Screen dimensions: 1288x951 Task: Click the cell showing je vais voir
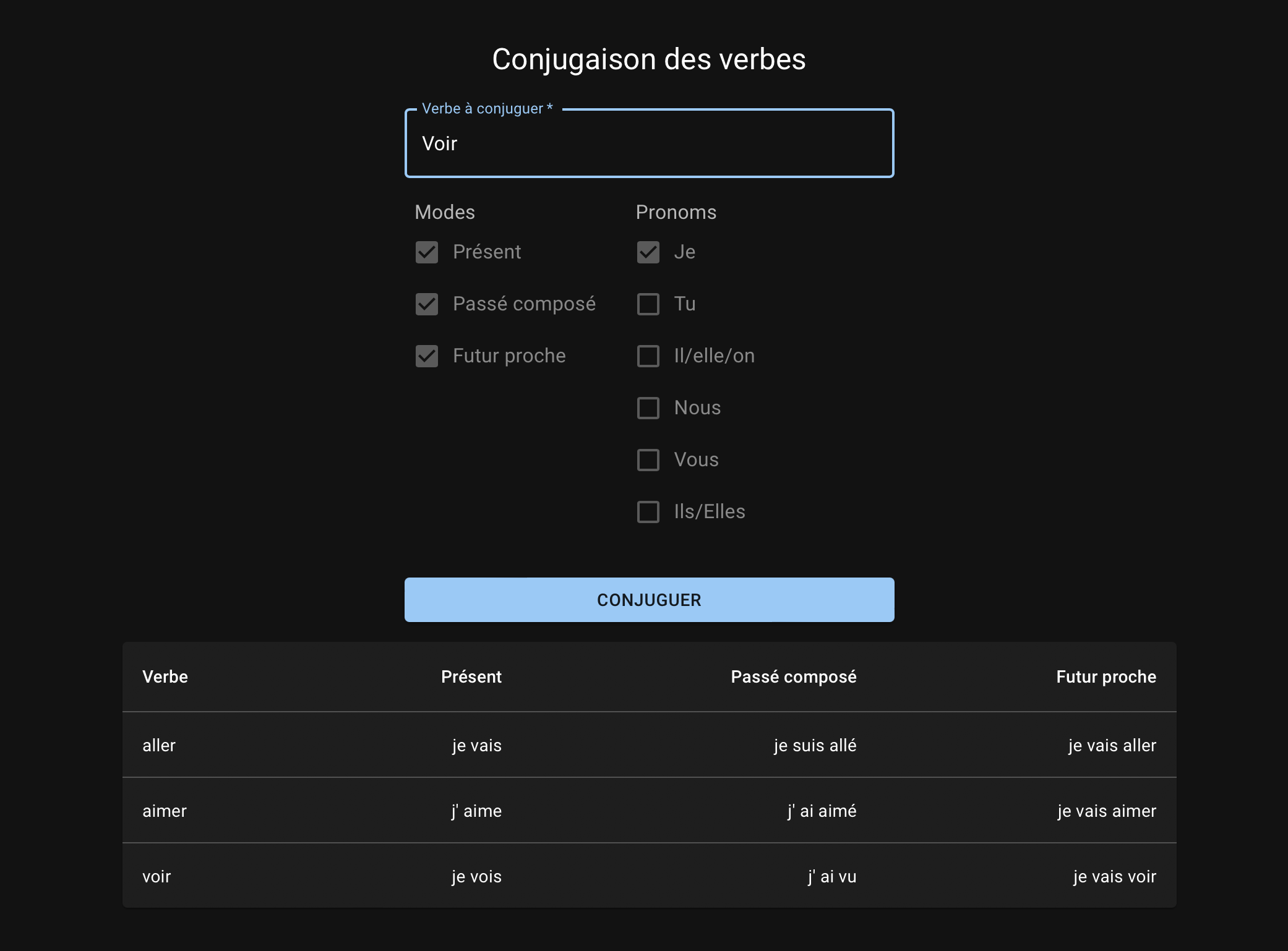(1114, 876)
